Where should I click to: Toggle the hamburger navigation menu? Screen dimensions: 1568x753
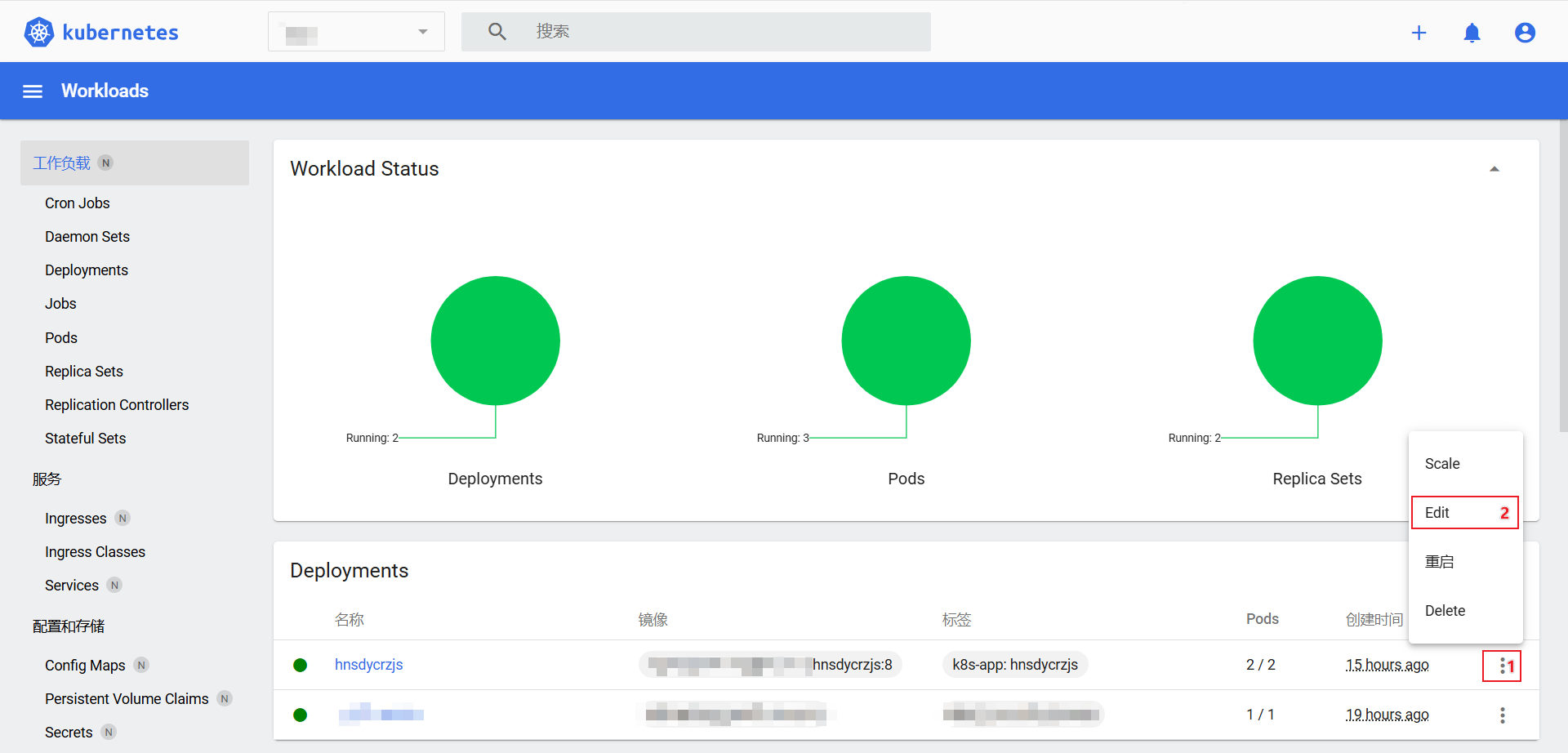tap(33, 91)
